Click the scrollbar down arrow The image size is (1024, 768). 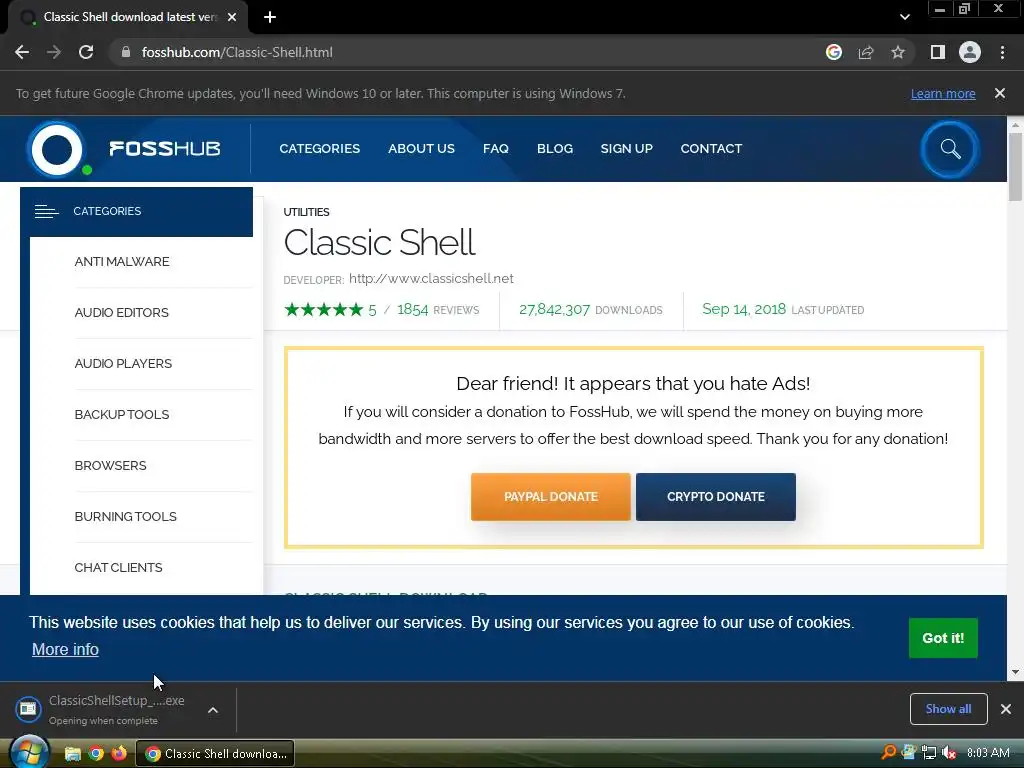point(1015,672)
